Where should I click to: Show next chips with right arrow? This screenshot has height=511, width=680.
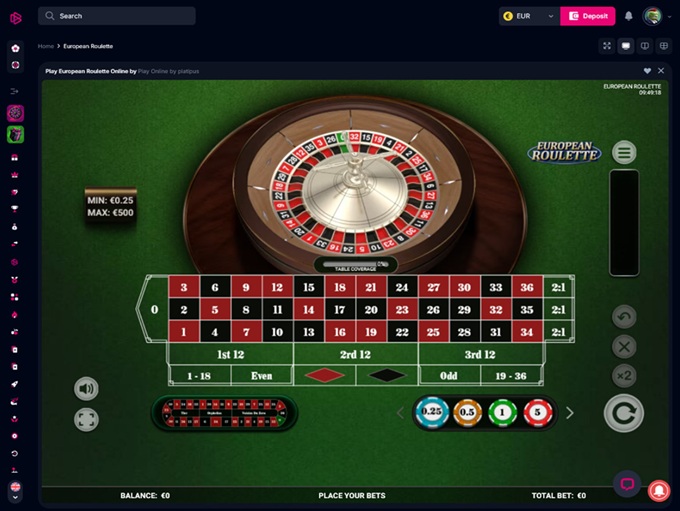click(570, 413)
